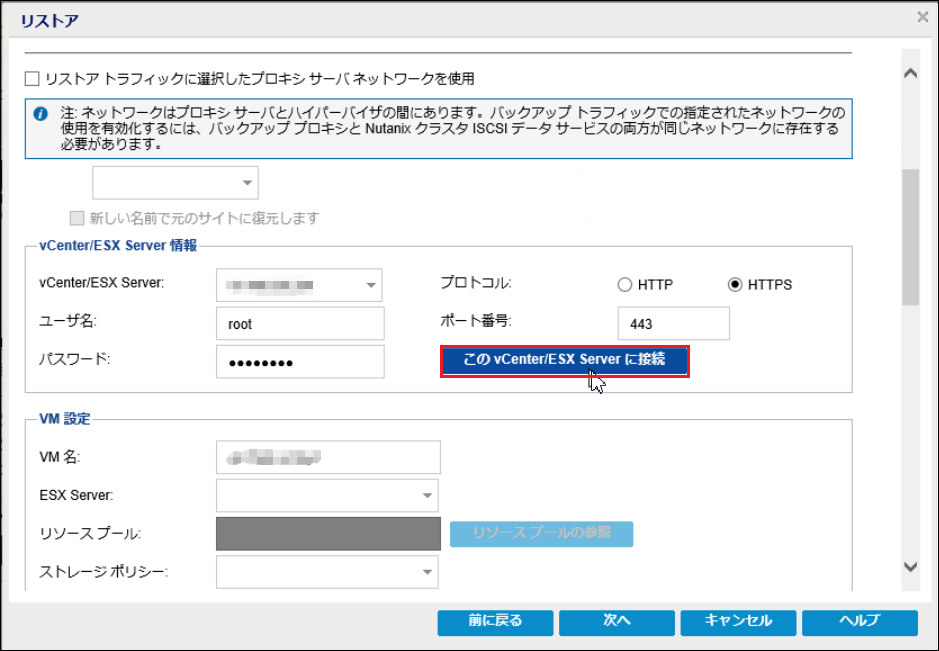Click 次へ to proceed
Image resolution: width=939 pixels, height=651 pixels.
point(616,621)
